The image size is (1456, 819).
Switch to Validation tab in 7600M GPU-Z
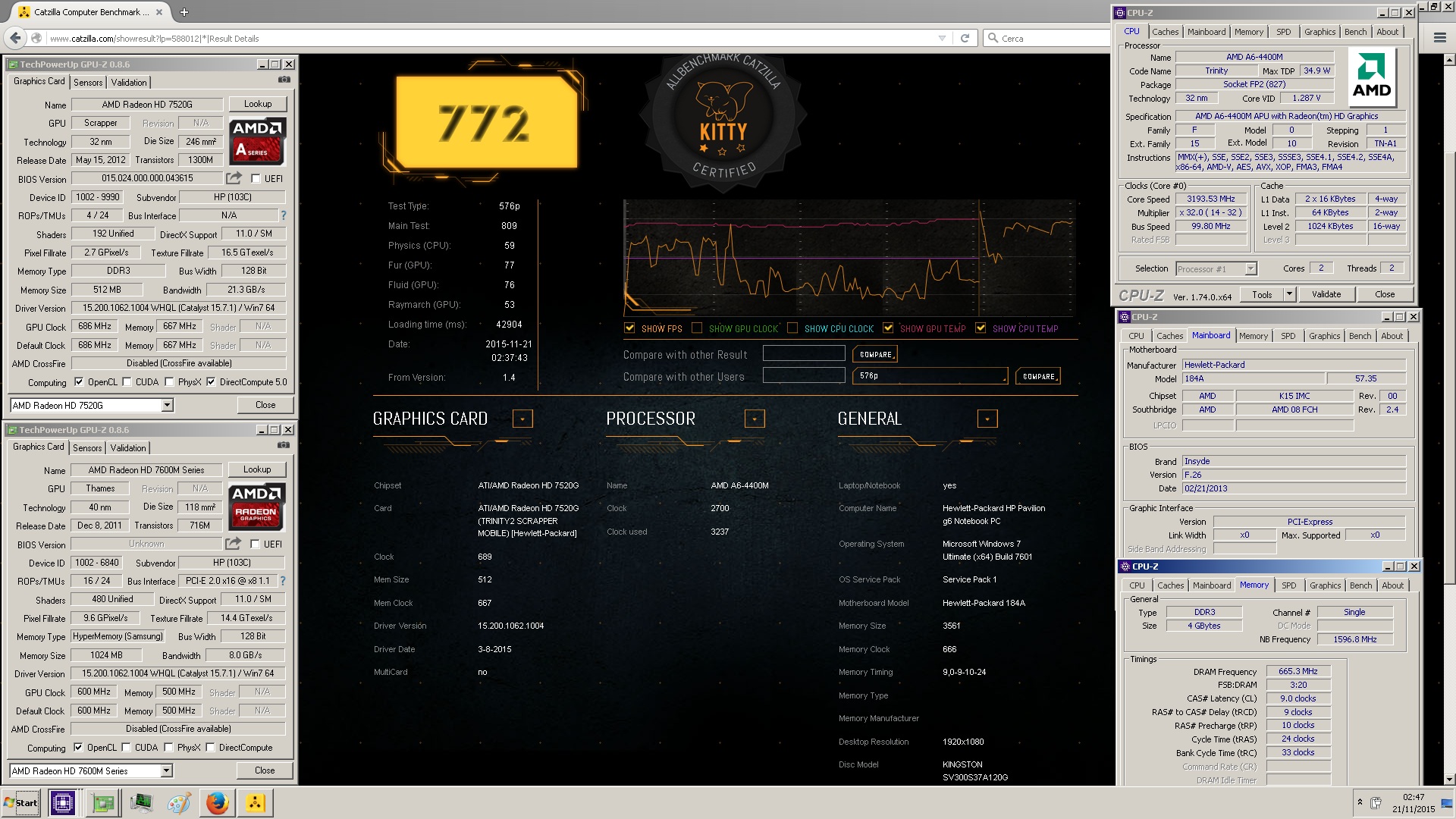pos(128,447)
